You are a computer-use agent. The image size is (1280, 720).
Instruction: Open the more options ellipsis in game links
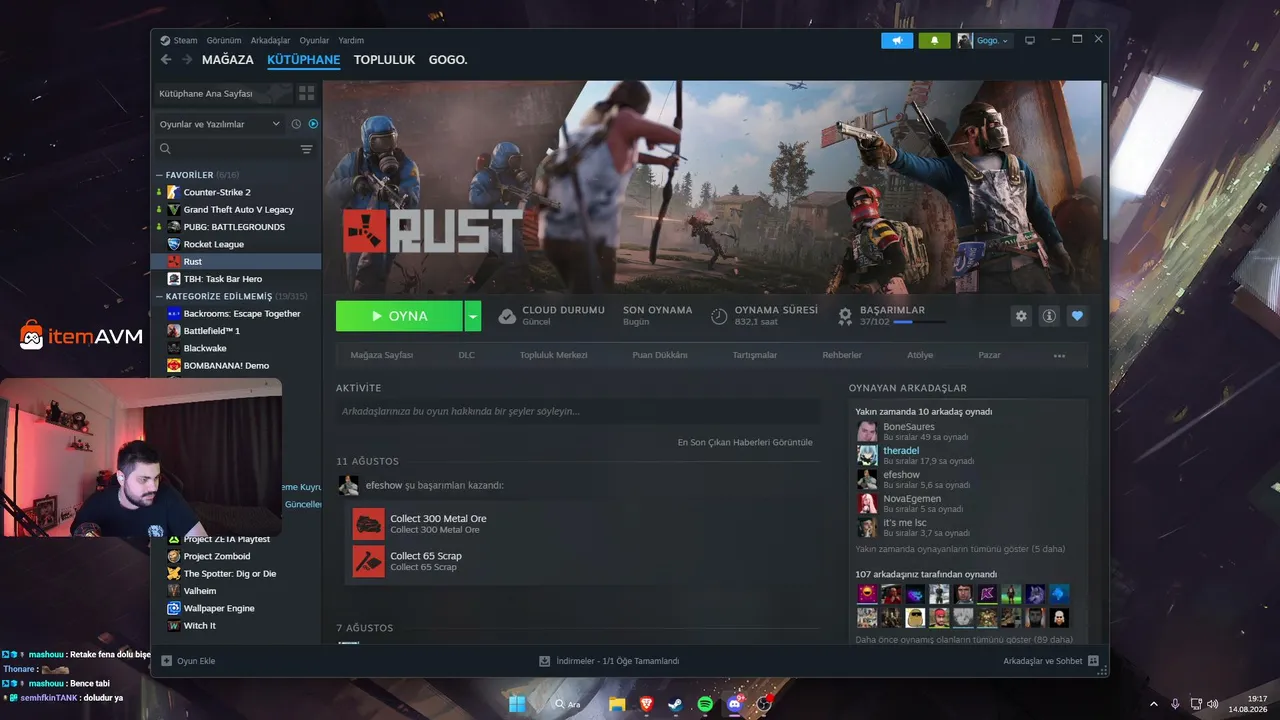coord(1059,355)
